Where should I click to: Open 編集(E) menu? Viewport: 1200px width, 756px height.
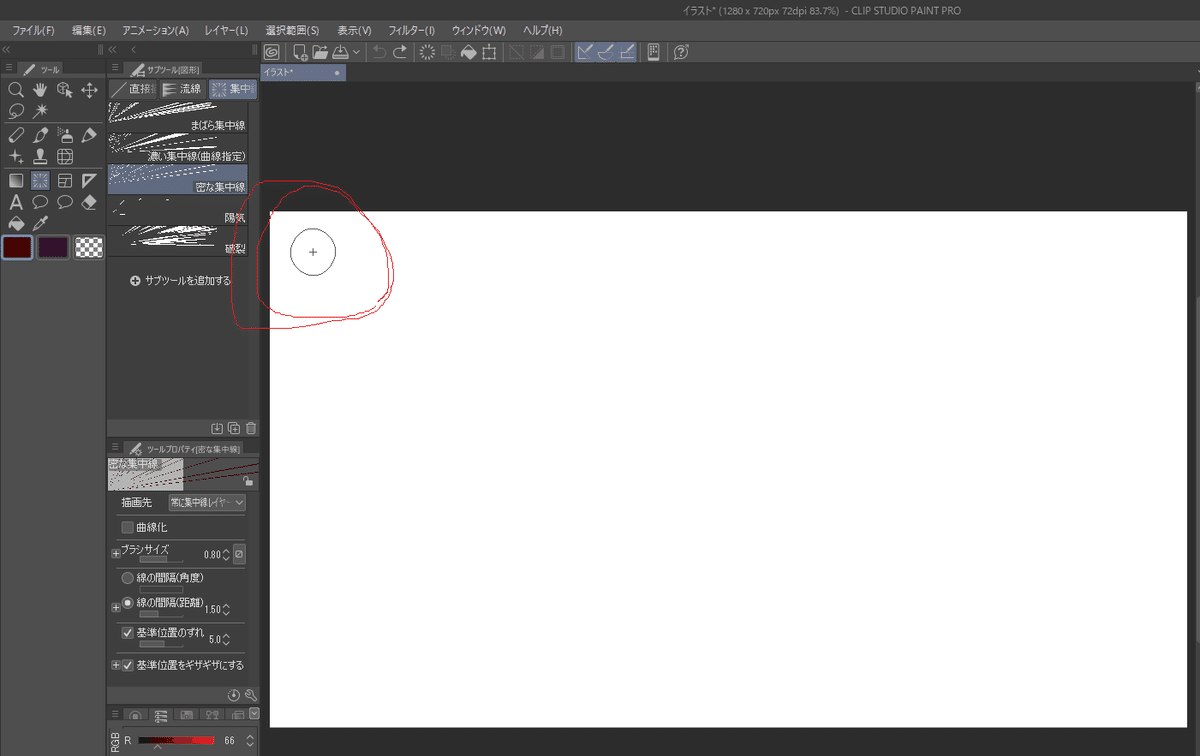[89, 30]
